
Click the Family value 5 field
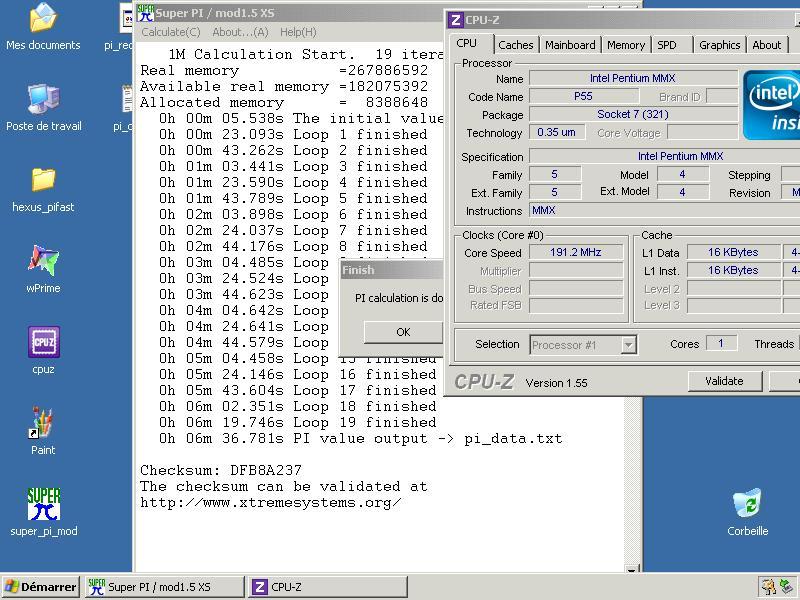click(555, 174)
